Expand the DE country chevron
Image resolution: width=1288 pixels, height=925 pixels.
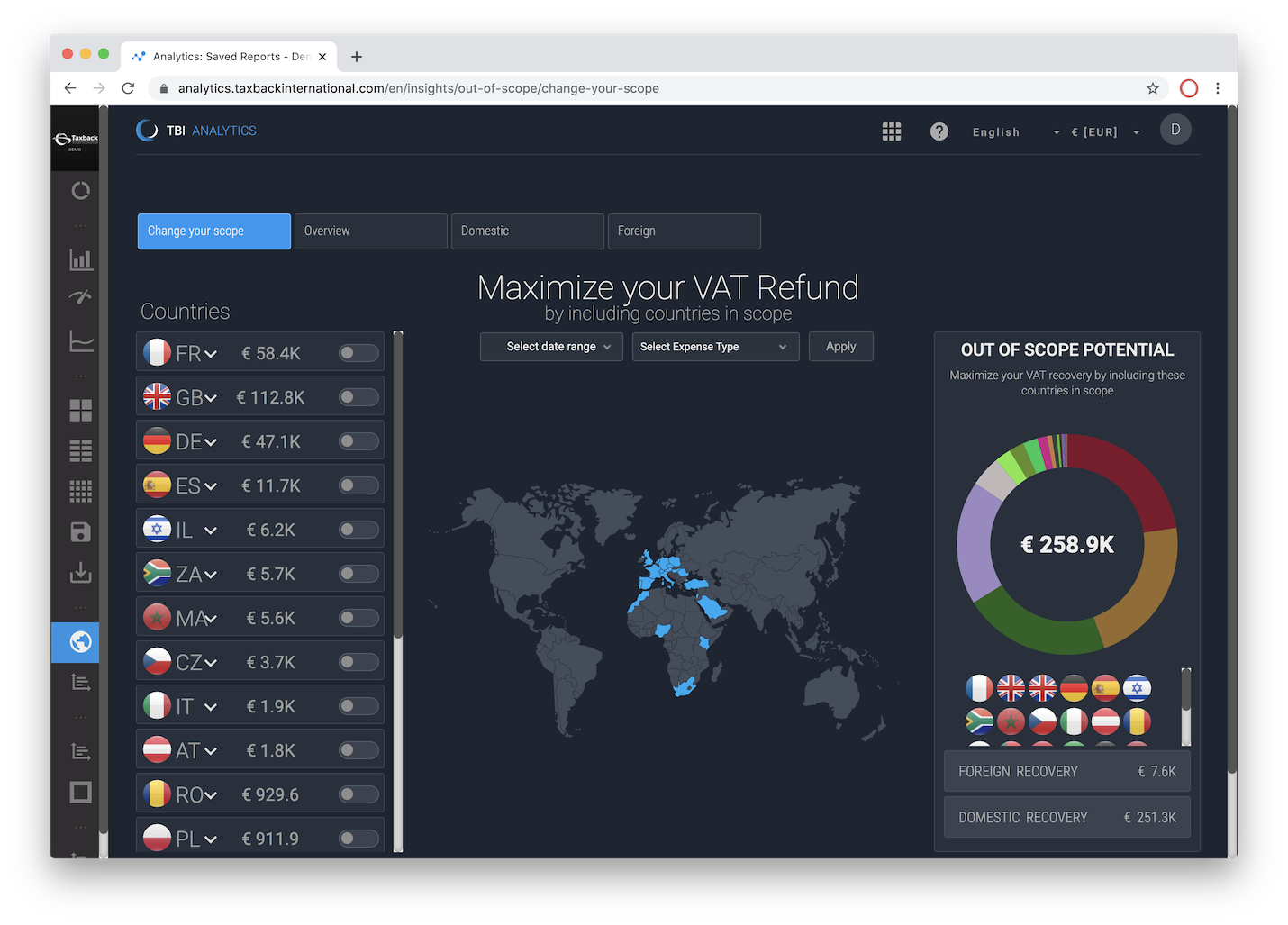pos(211,443)
